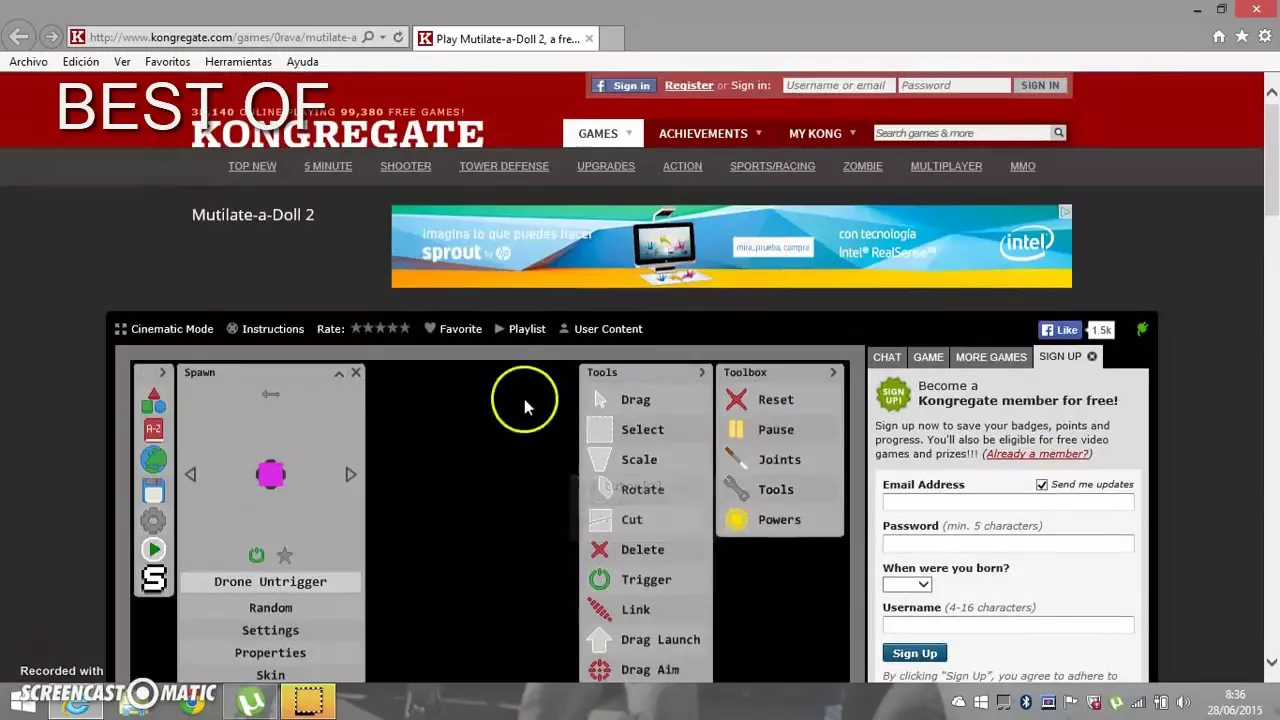The image size is (1280, 720).
Task: Choose the green Trigger tool
Action: pos(599,580)
